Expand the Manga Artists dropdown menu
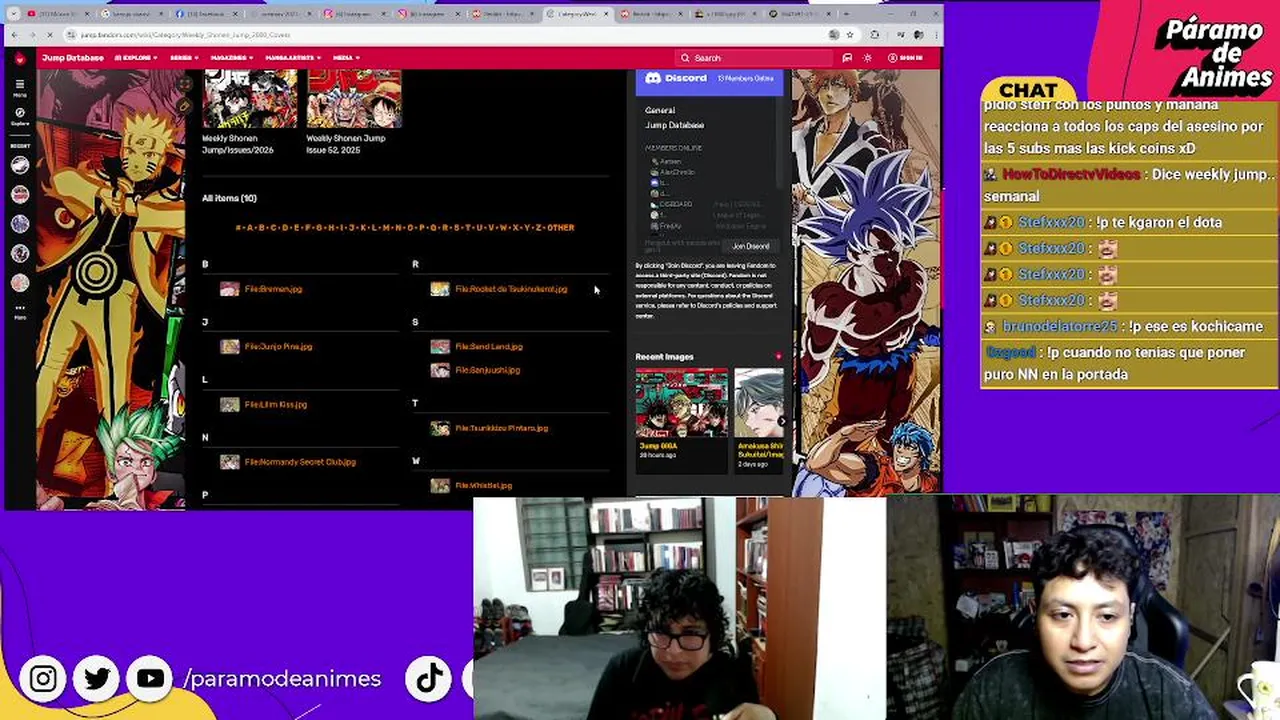Image resolution: width=1280 pixels, height=720 pixels. point(293,58)
